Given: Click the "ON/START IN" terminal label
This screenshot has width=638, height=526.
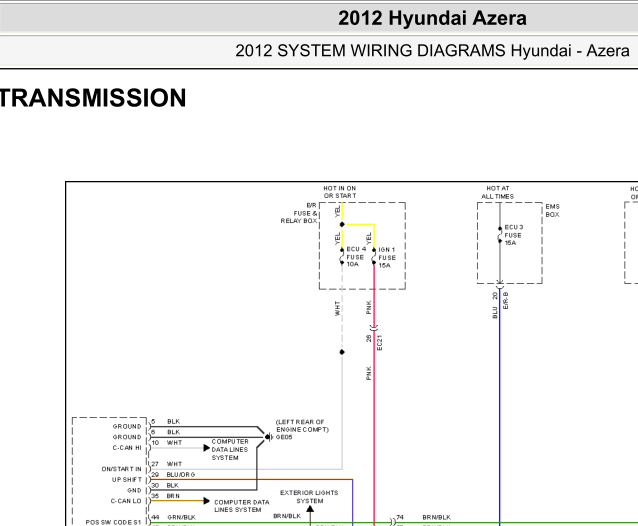Looking at the screenshot, I should point(122,469).
